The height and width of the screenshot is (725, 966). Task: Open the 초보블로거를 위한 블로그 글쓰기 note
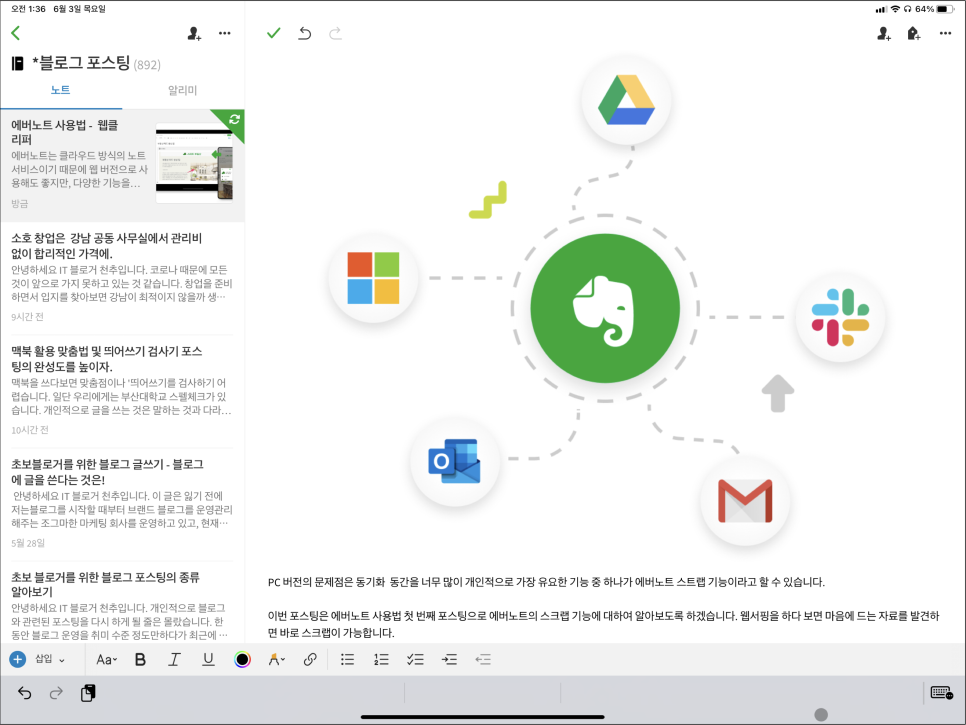[x=123, y=503]
